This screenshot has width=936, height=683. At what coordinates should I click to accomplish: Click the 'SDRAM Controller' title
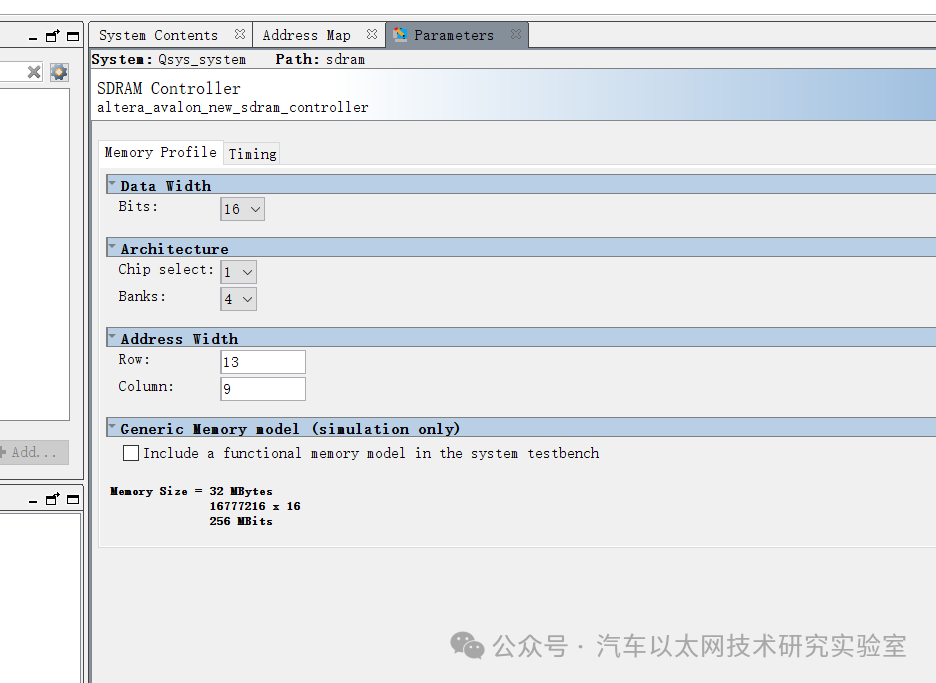(169, 88)
